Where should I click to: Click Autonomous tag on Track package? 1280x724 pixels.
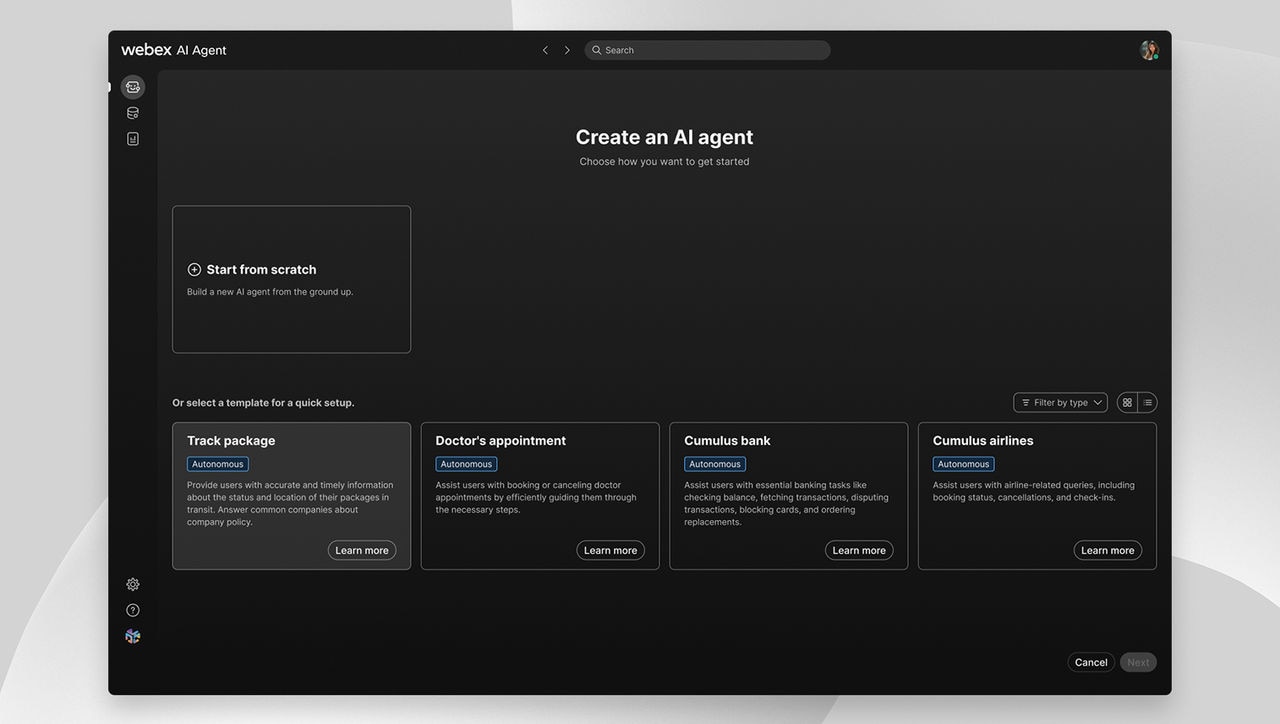click(x=218, y=464)
